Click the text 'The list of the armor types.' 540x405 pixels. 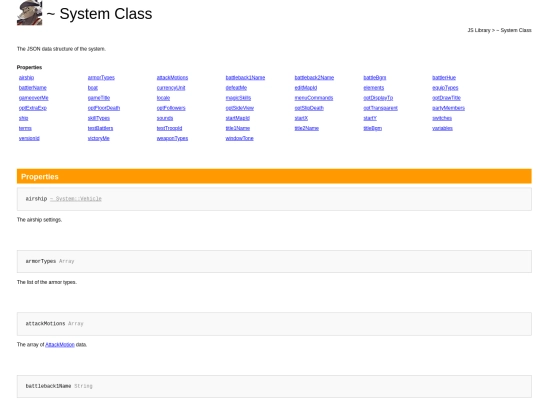pos(47,282)
